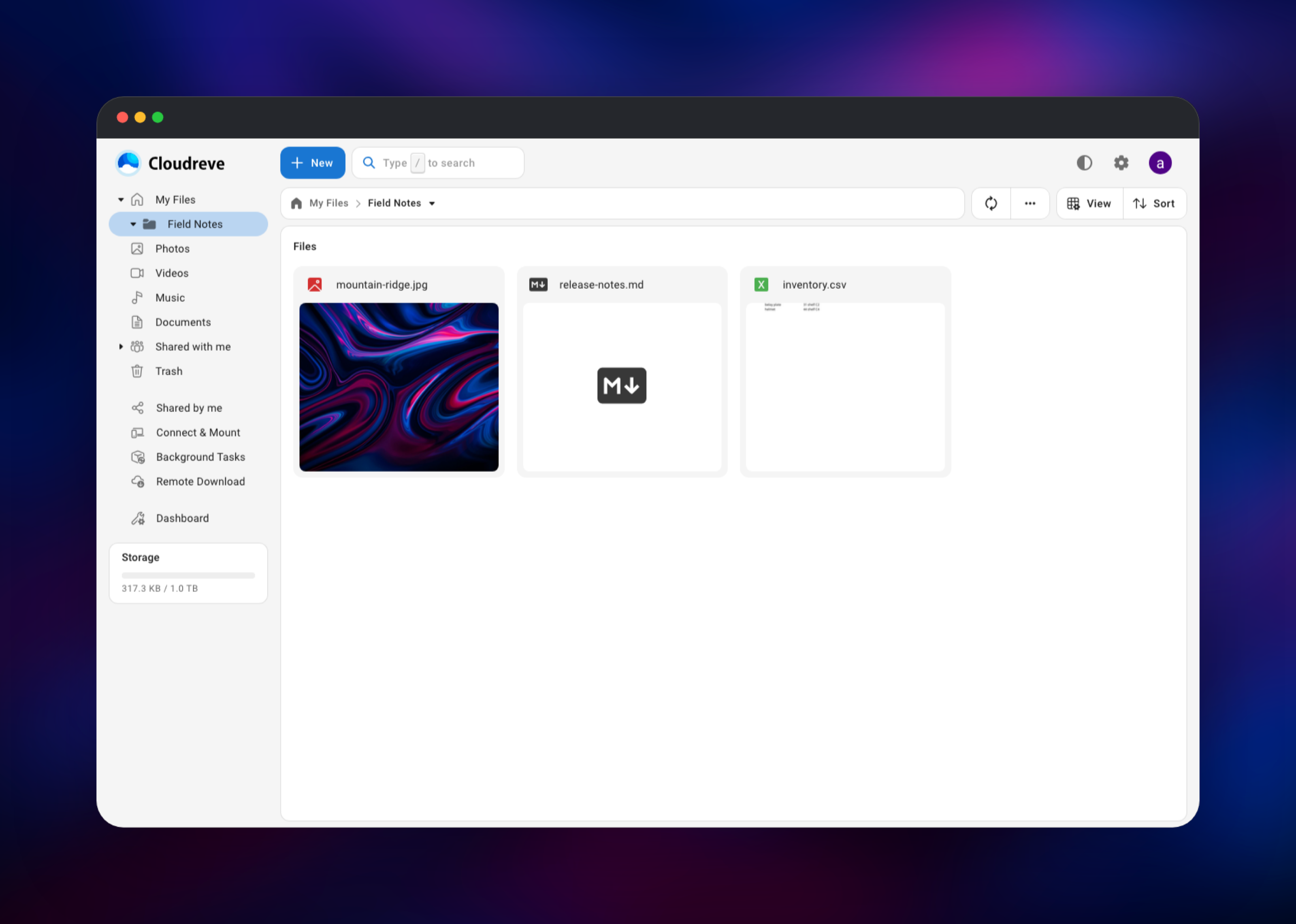Collapse the Field Notes tree arrow
The width and height of the screenshot is (1296, 924).
click(x=133, y=224)
